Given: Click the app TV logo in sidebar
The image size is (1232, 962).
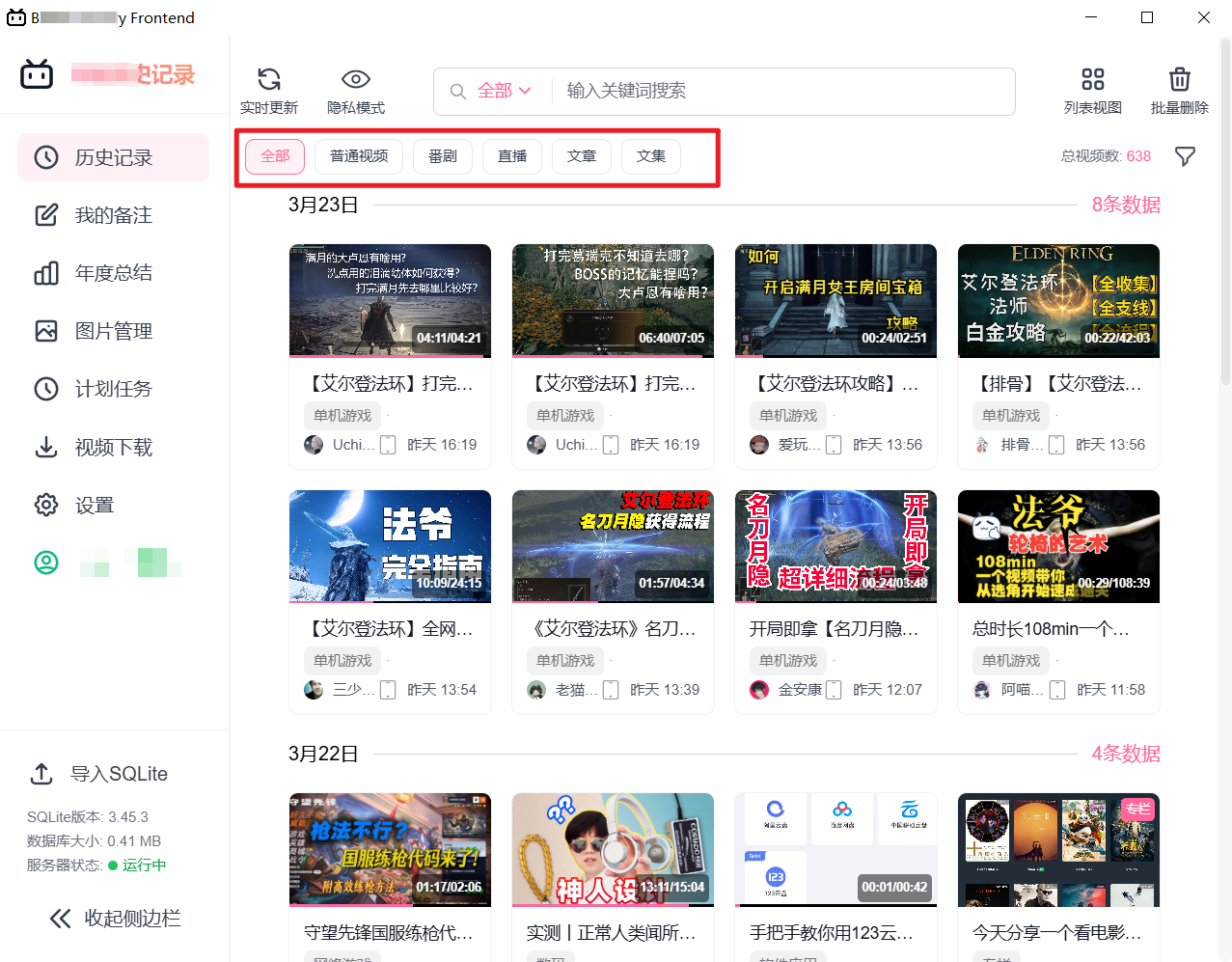Looking at the screenshot, I should click(x=37, y=74).
